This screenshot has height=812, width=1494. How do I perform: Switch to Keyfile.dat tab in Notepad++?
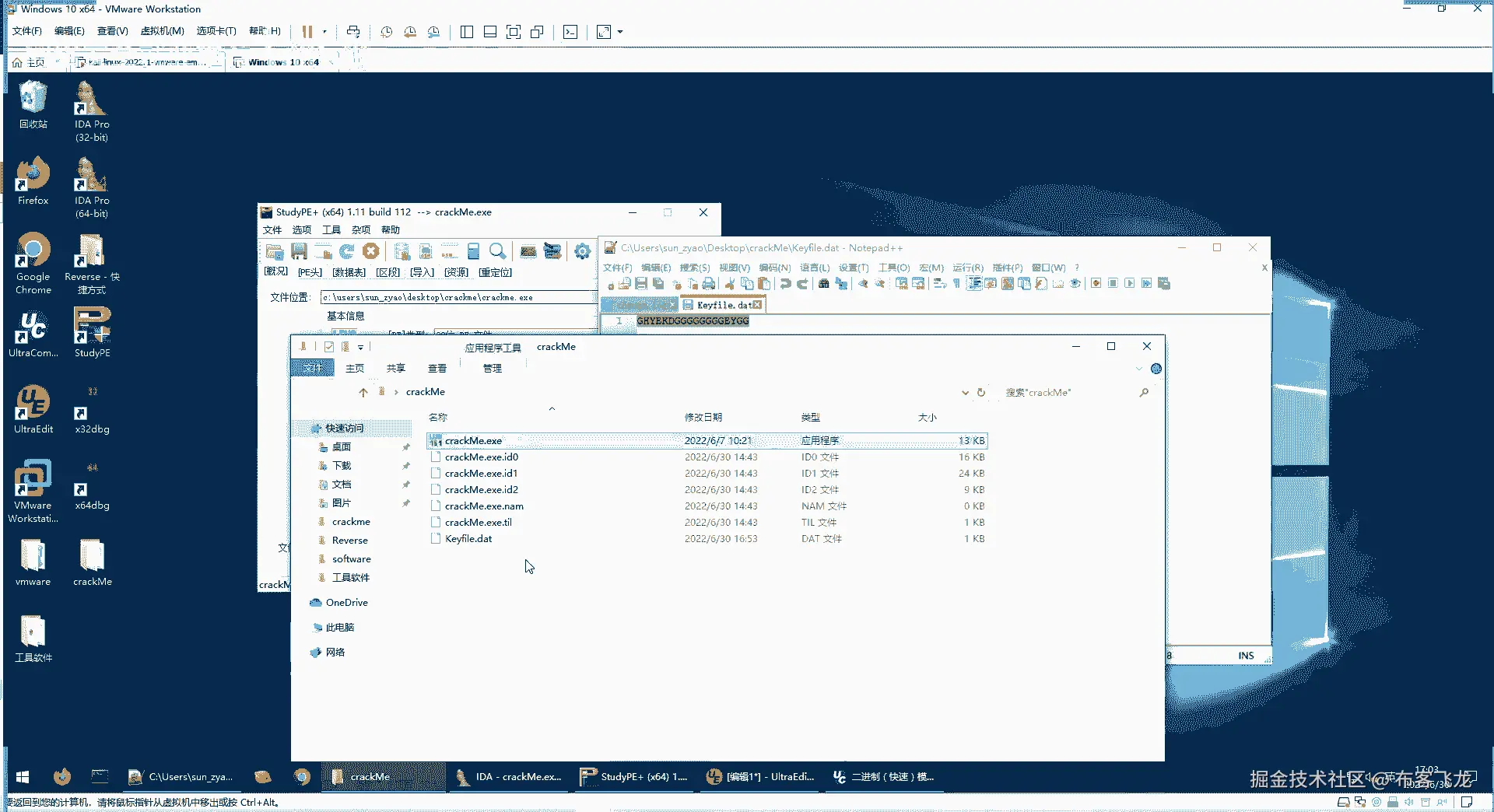pyautogui.click(x=723, y=305)
